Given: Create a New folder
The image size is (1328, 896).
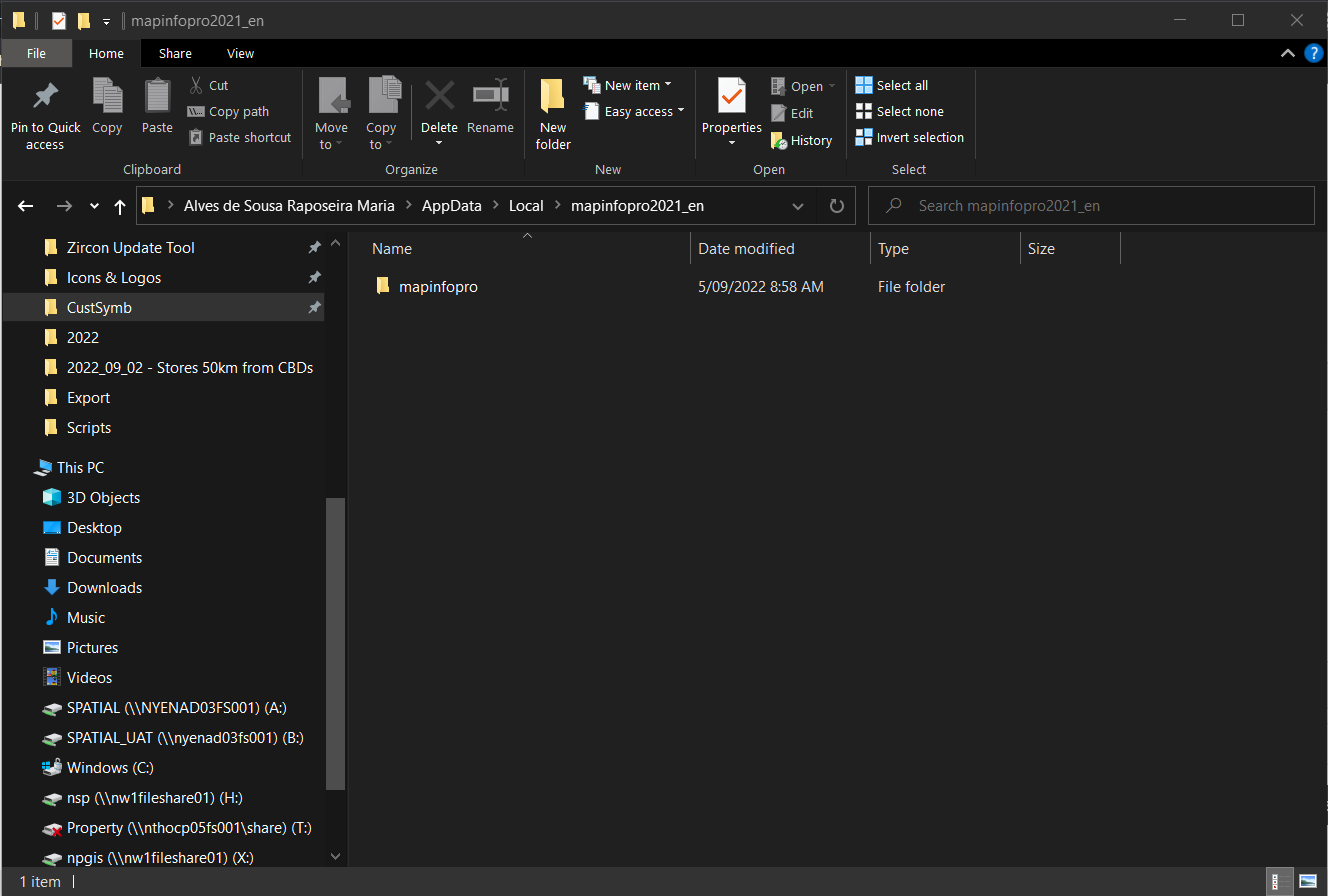Looking at the screenshot, I should [553, 115].
